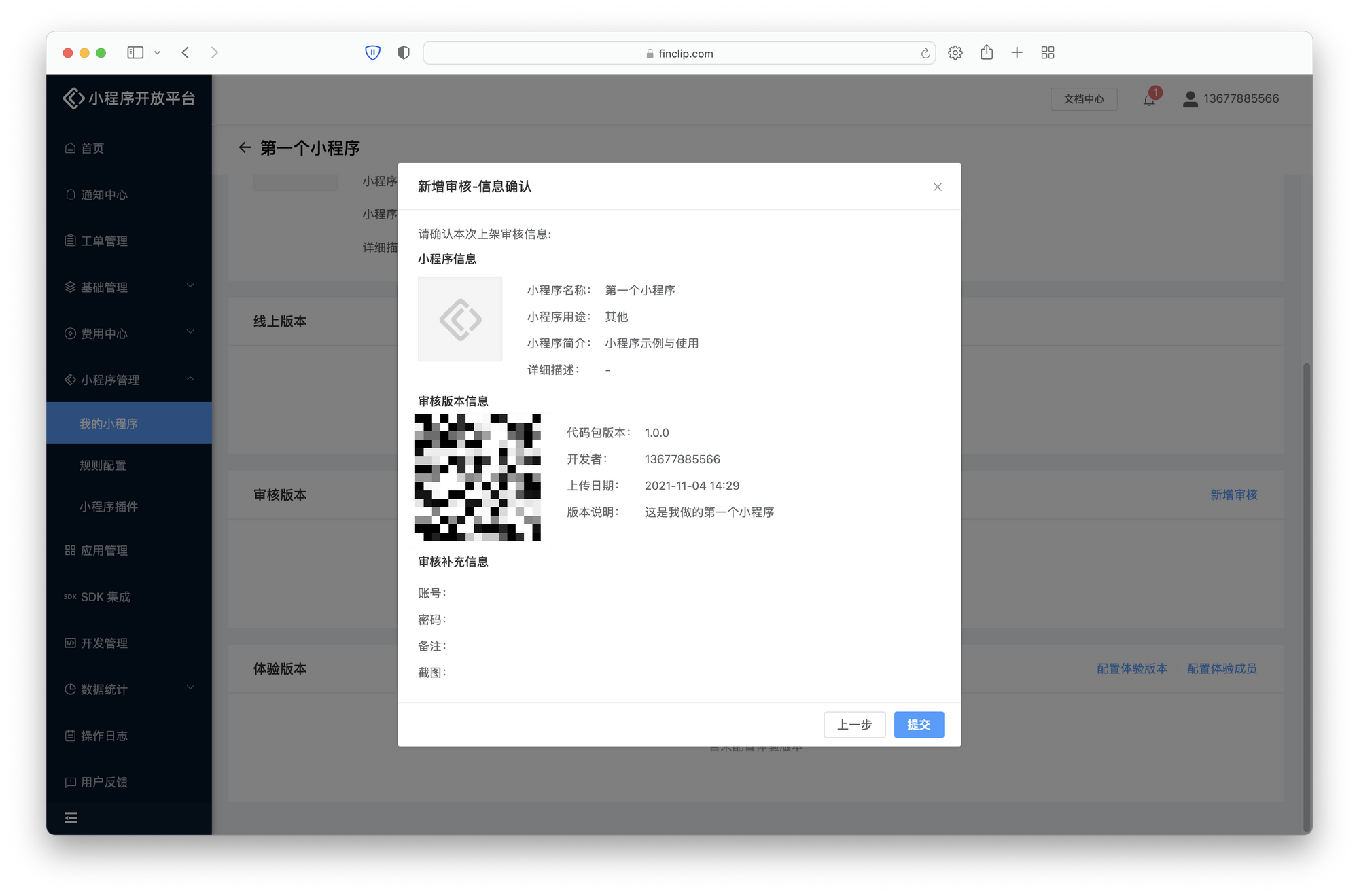Screen dimensions: 1359x896
Task: Show tab overview grid icon
Action: tap(1047, 52)
